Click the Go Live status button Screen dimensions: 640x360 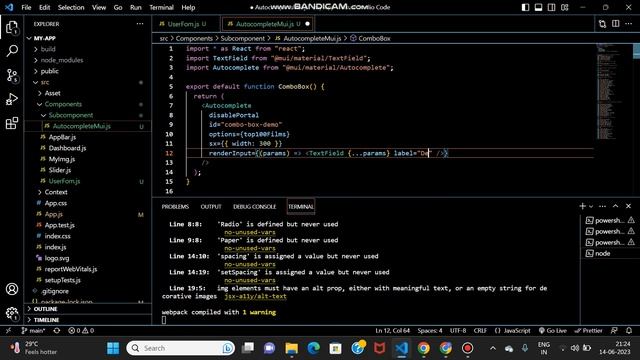coord(552,331)
